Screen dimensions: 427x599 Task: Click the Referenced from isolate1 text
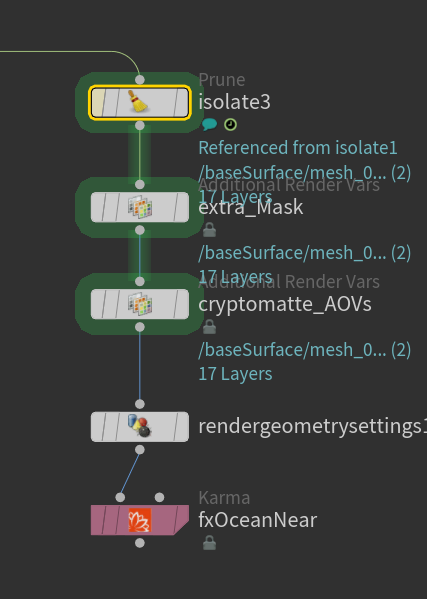pos(298,148)
